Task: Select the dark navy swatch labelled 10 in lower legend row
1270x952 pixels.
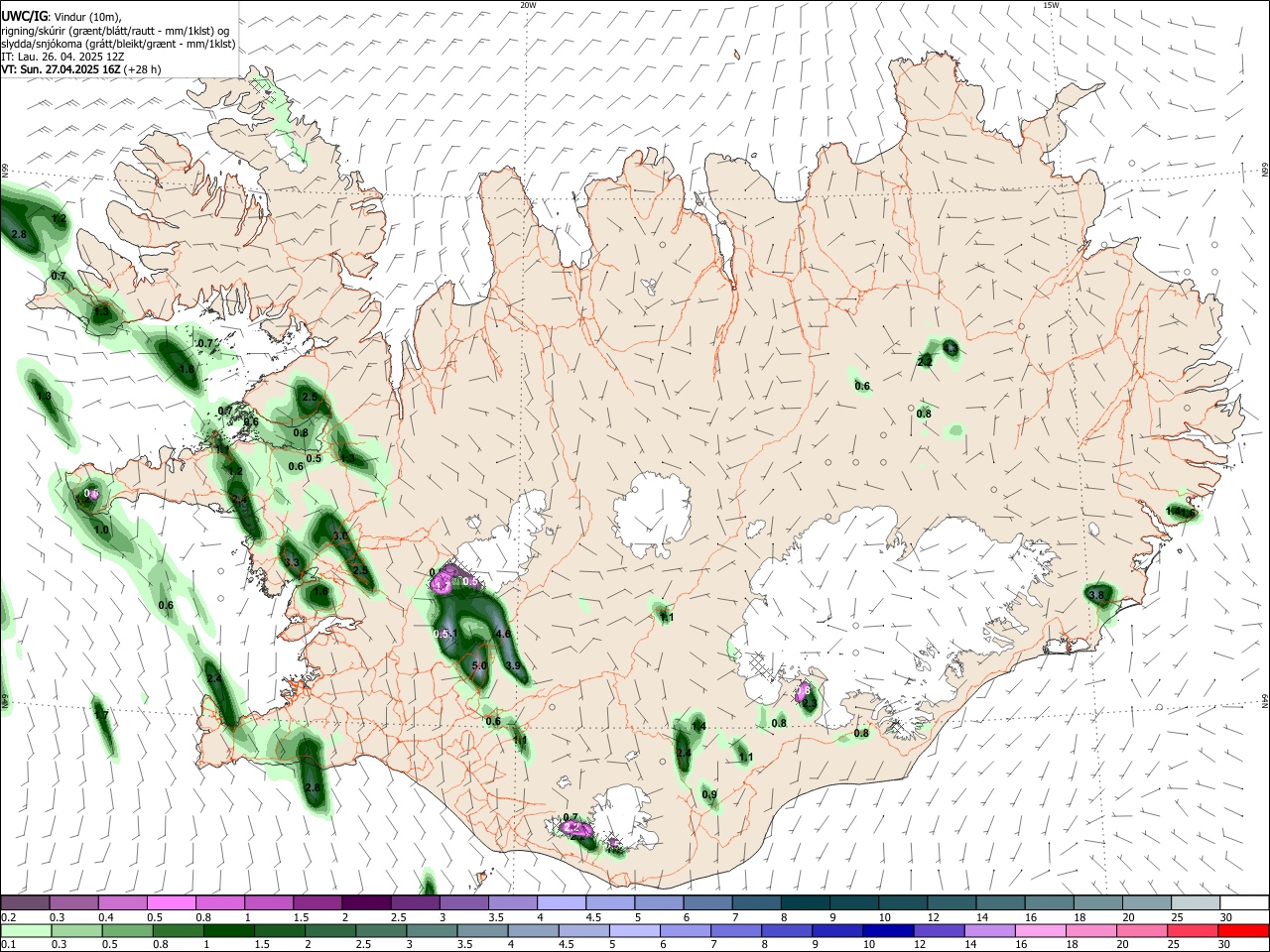Action: [886, 930]
